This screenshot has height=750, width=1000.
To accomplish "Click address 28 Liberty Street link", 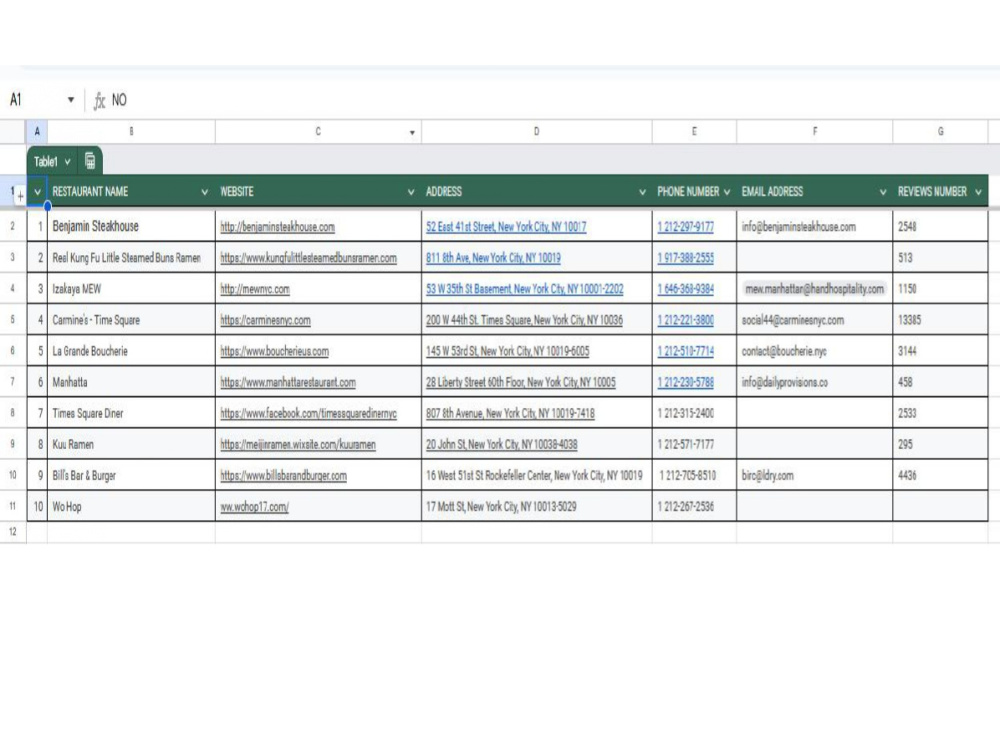I will point(520,383).
